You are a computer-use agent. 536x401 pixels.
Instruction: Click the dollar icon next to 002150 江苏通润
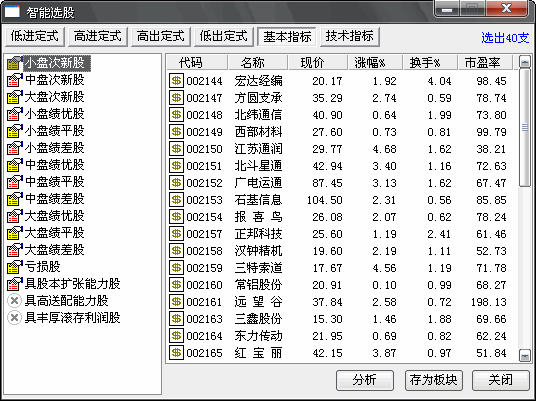point(176,149)
